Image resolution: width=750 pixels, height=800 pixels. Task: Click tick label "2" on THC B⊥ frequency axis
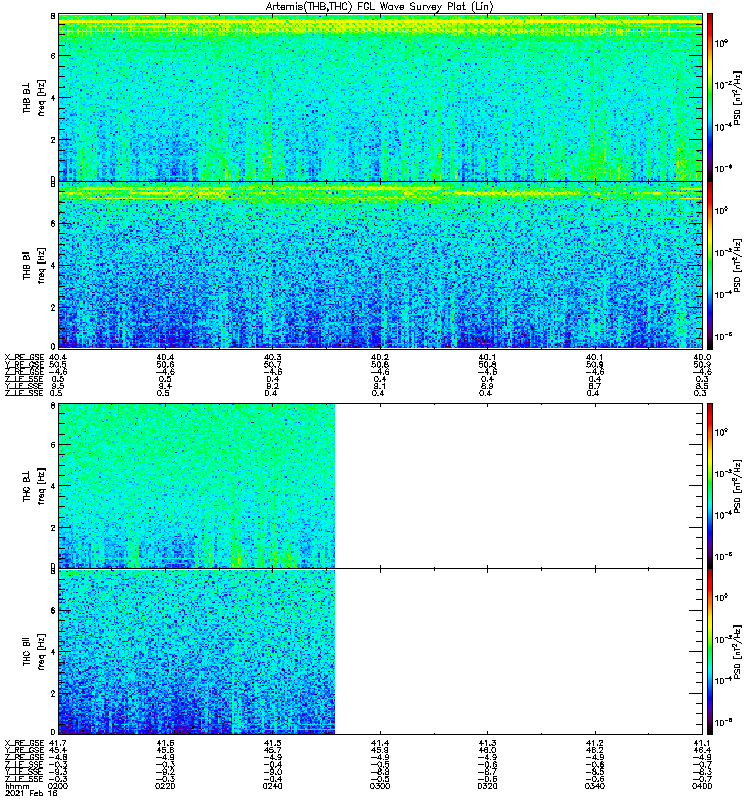click(53, 527)
